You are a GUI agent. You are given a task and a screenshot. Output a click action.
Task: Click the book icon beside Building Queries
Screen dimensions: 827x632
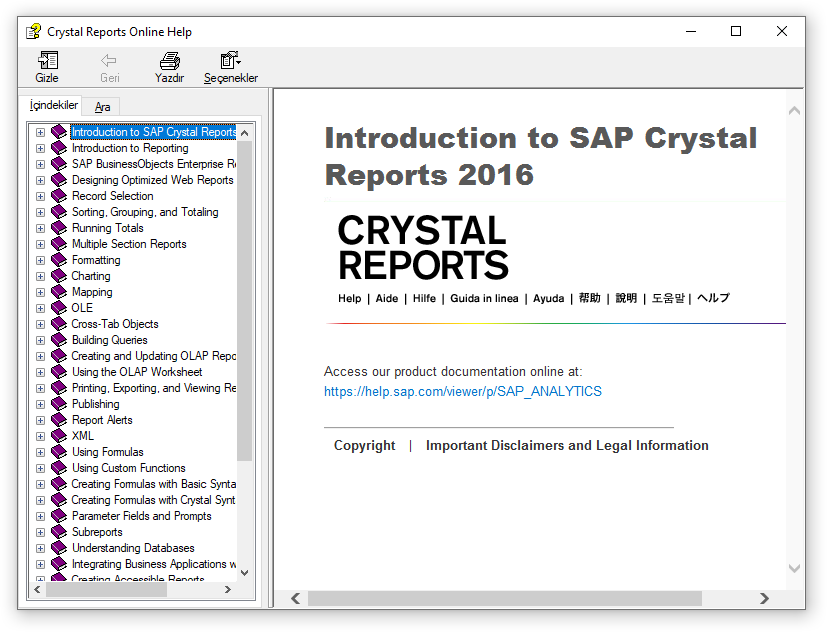tap(59, 340)
